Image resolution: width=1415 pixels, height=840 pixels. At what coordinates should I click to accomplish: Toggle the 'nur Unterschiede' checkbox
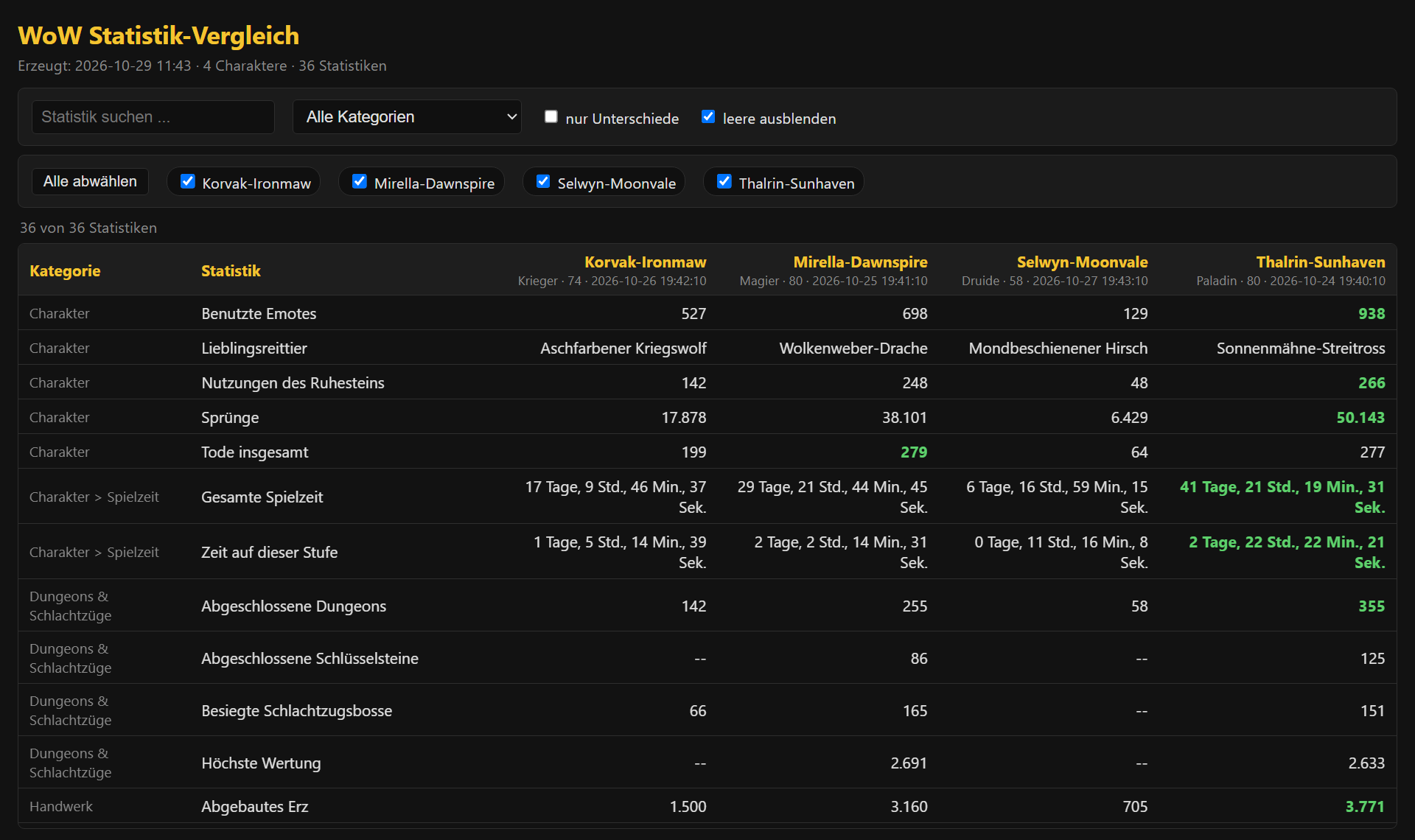551,116
